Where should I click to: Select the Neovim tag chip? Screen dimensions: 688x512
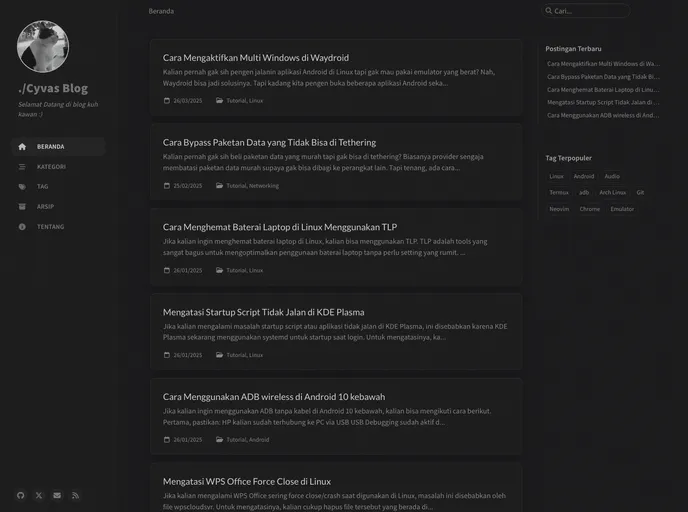point(559,209)
